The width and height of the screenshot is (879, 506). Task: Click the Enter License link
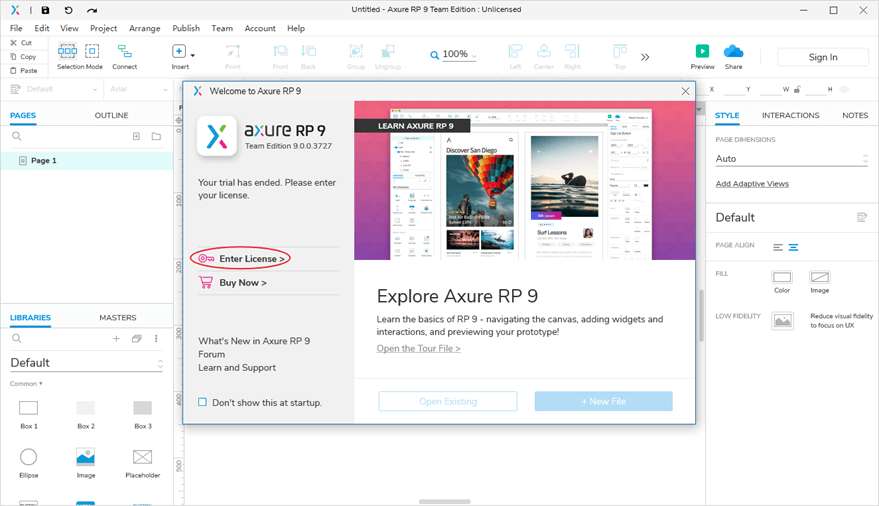[252, 259]
